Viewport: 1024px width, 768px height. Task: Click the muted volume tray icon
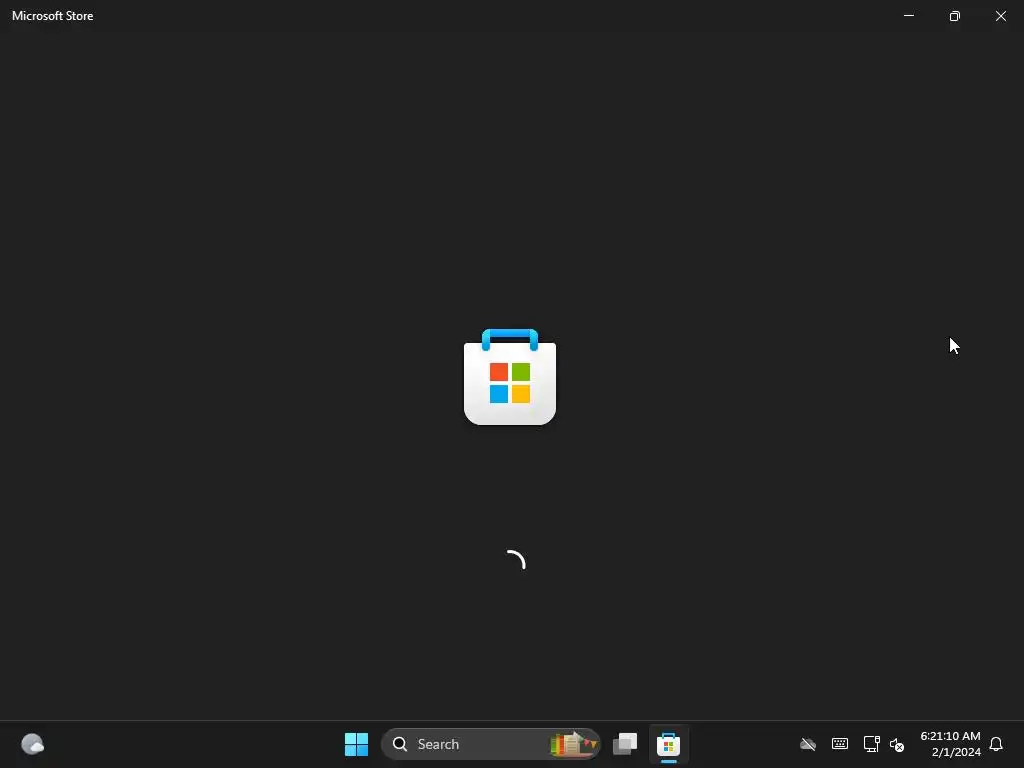point(897,744)
